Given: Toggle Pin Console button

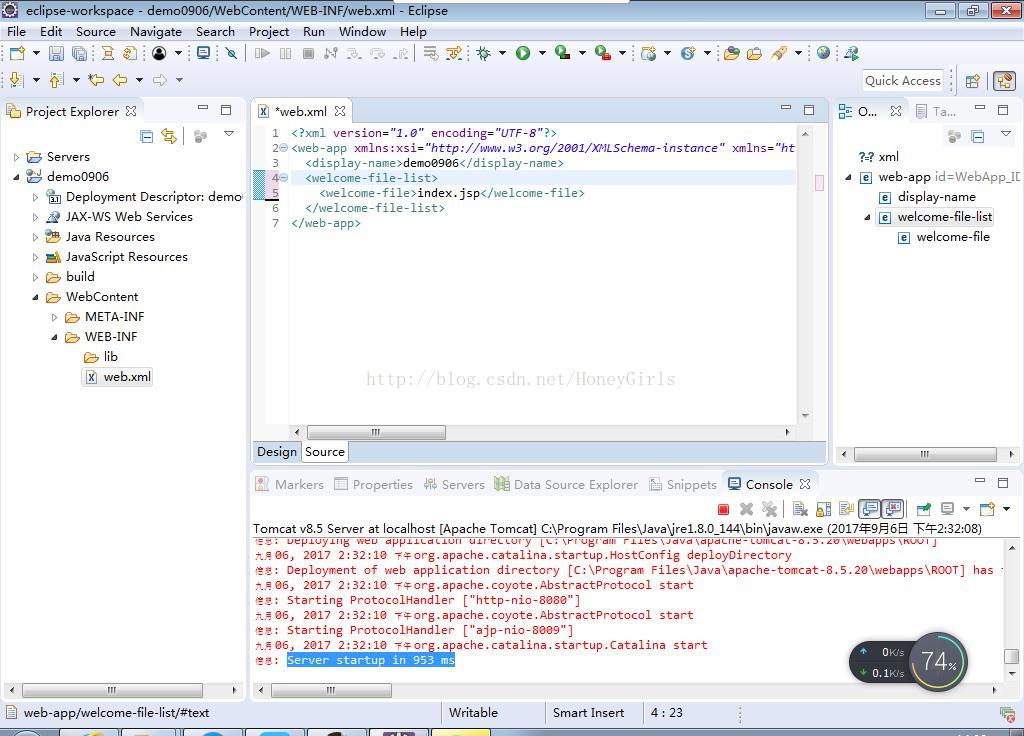Looking at the screenshot, I should pyautogui.click(x=924, y=509).
